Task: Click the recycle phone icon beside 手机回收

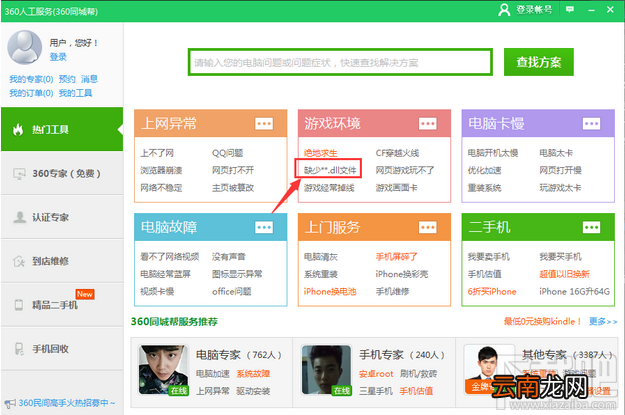Action: tap(19, 349)
